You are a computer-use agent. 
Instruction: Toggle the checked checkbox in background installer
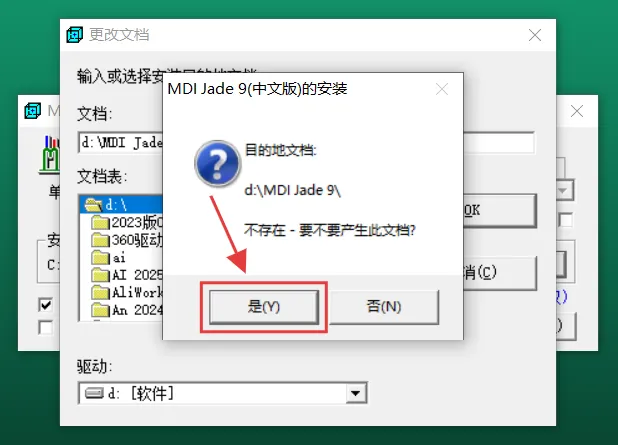46,304
